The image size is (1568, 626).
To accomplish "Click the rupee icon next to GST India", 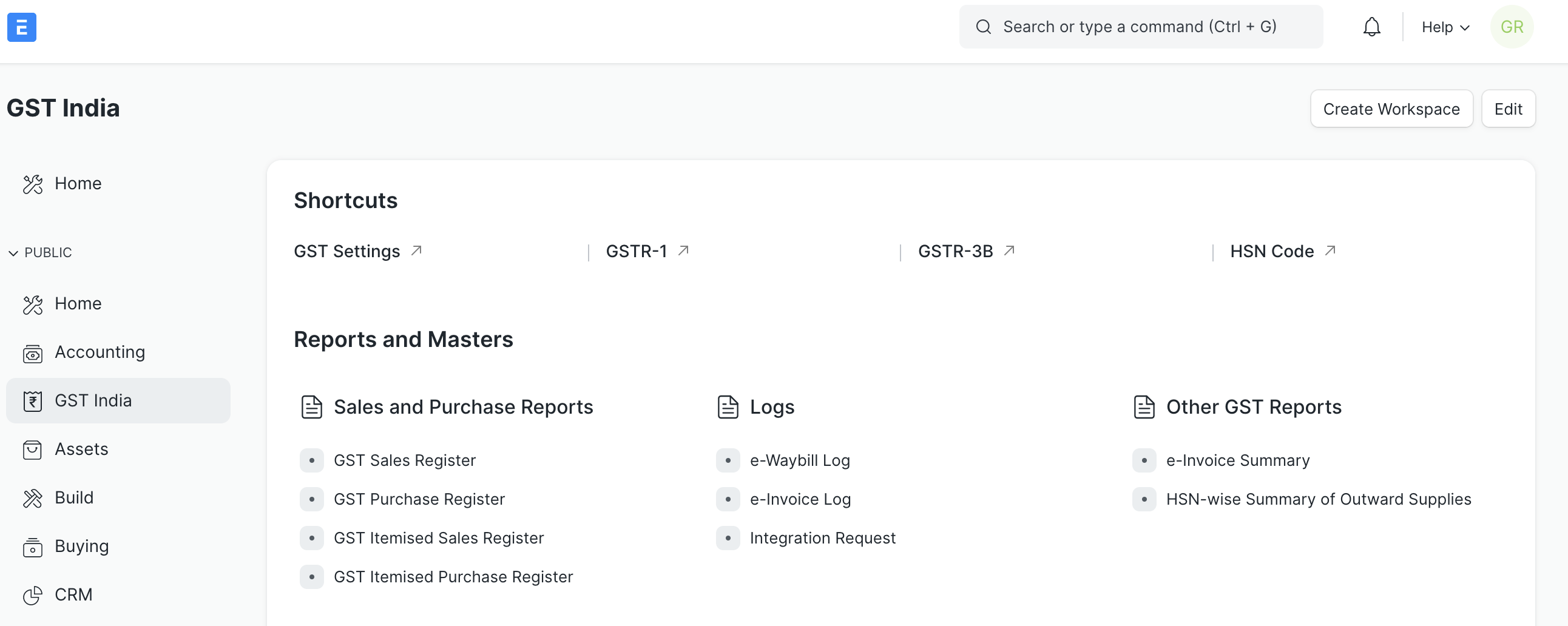I will (32, 400).
